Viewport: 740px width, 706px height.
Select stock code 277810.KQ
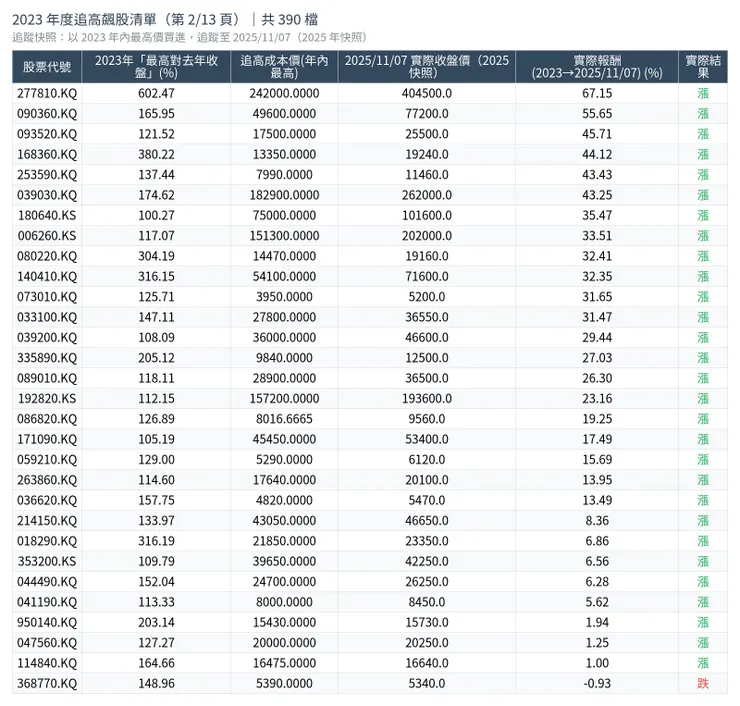pos(47,93)
